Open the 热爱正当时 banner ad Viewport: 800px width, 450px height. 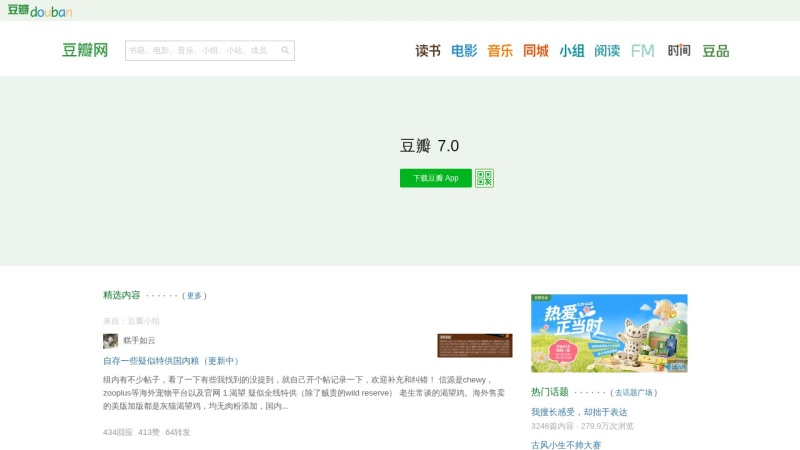tap(609, 333)
